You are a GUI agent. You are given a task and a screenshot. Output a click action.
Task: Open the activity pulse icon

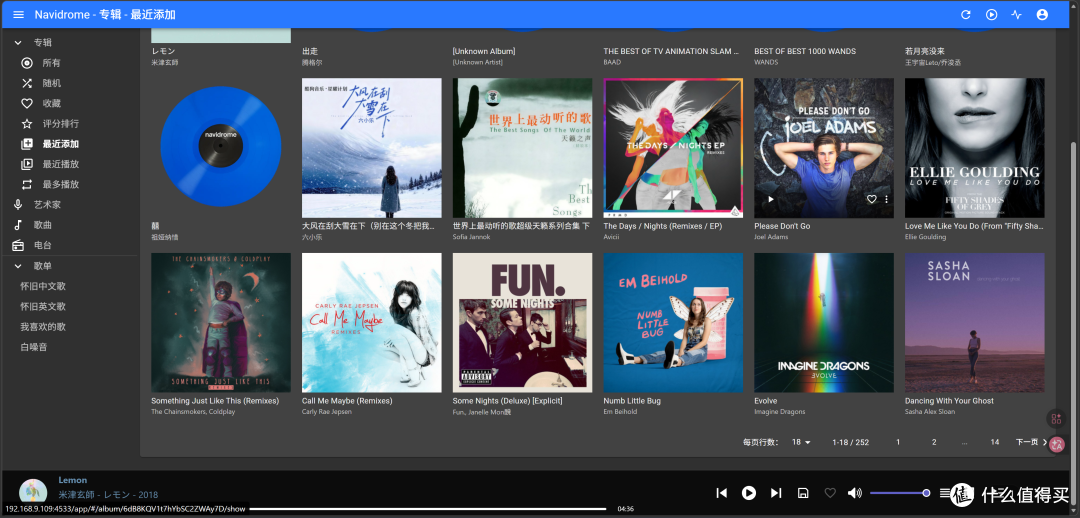[x=1017, y=14]
